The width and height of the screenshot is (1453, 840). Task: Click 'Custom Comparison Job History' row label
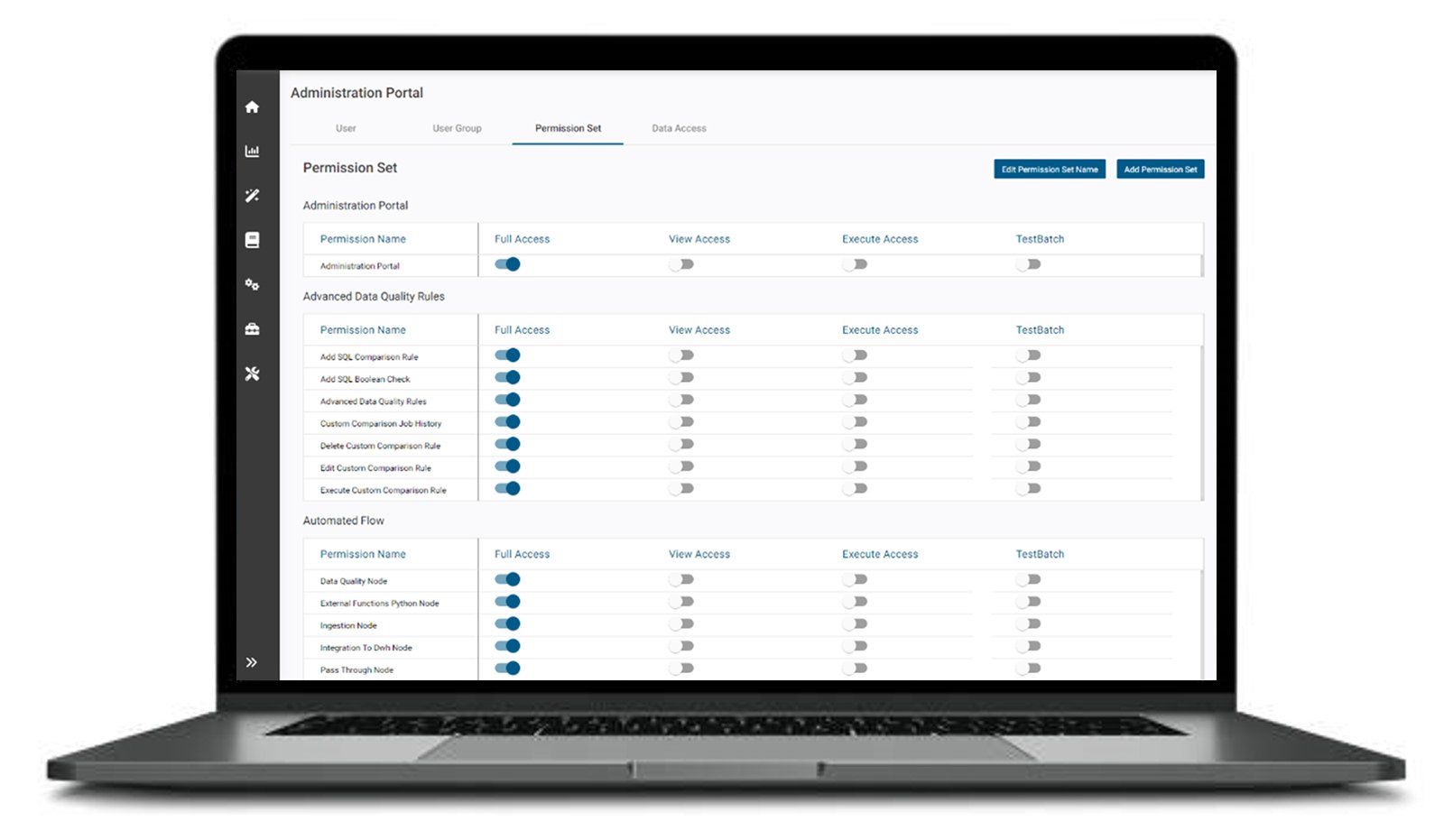pos(381,424)
